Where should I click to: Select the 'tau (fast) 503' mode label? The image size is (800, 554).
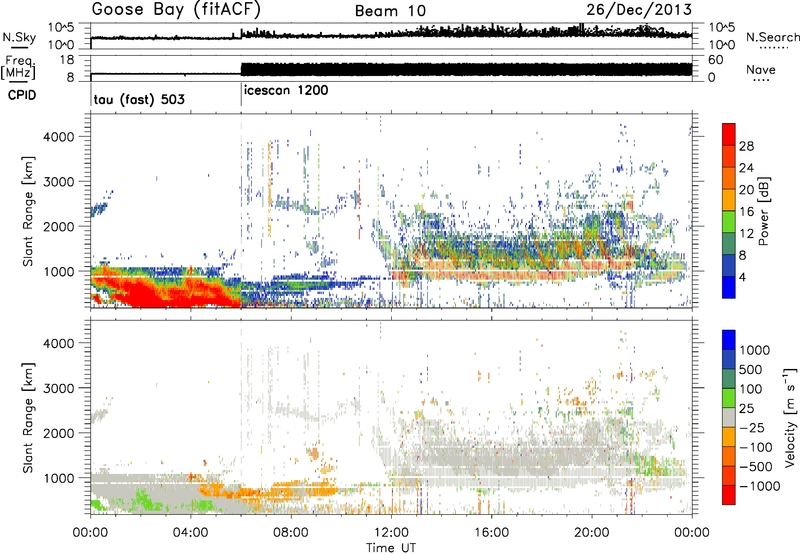[x=139, y=99]
